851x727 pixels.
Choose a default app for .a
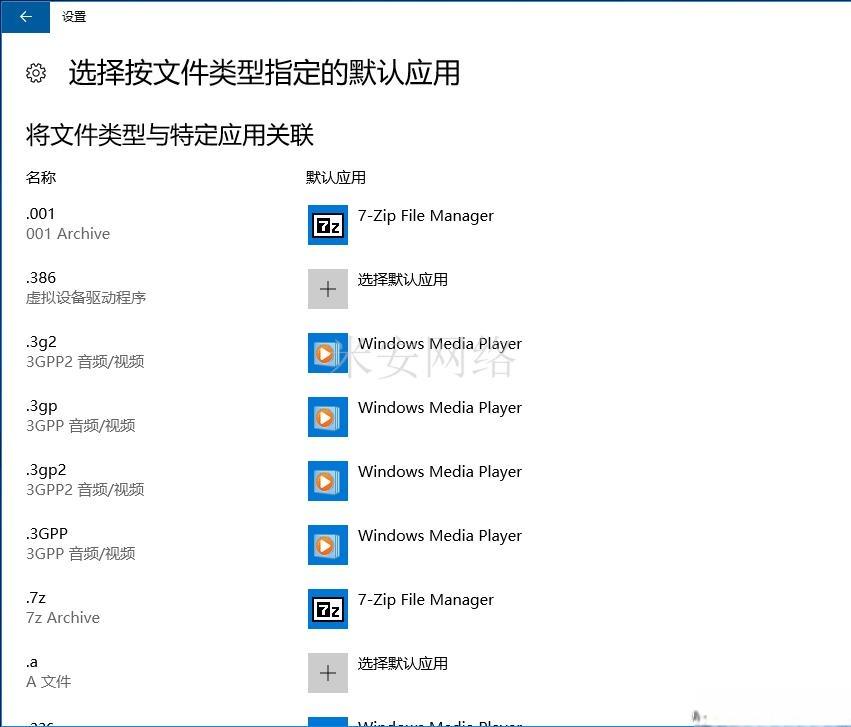pos(403,664)
